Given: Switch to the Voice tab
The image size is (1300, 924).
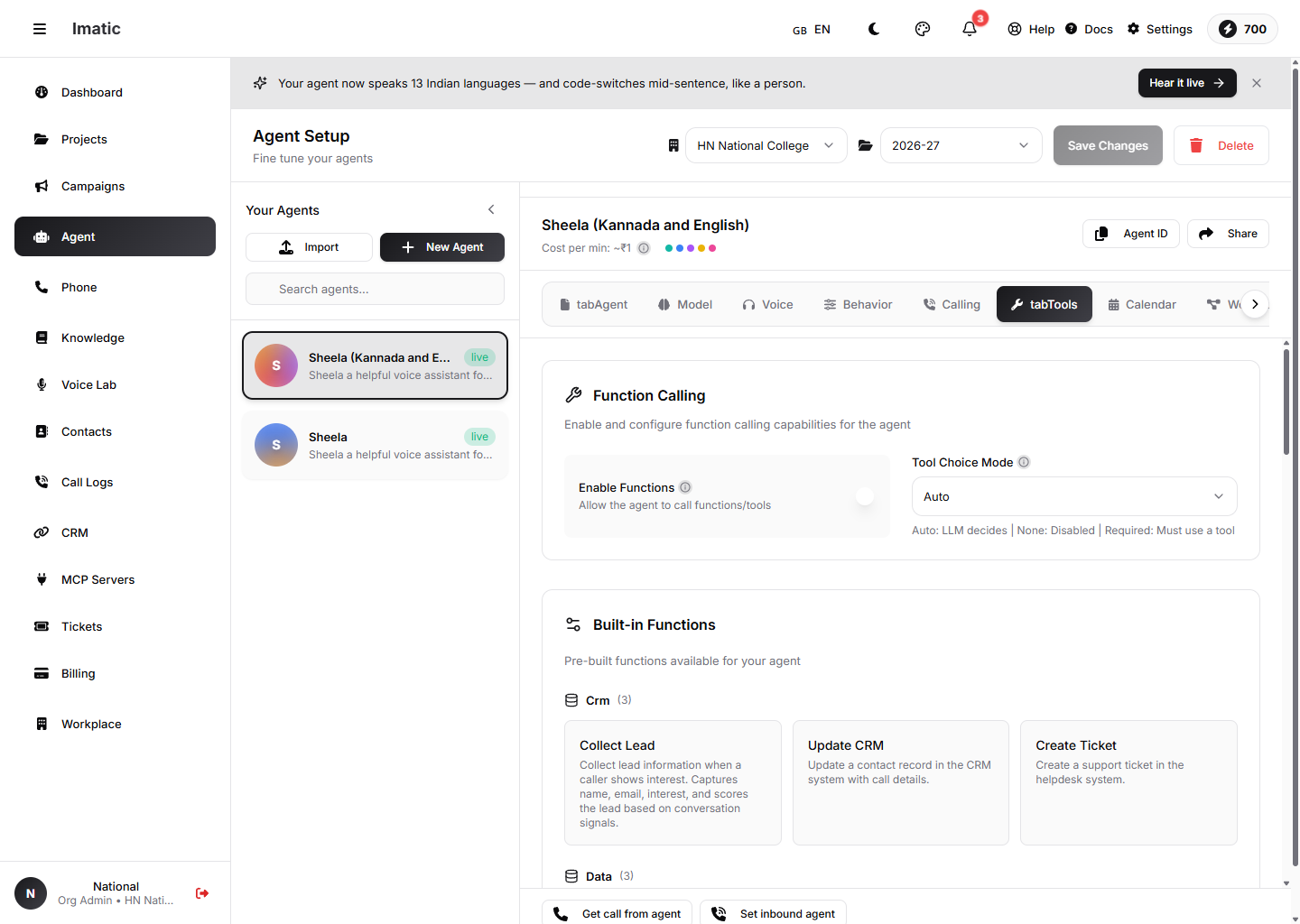Looking at the screenshot, I should 767,304.
